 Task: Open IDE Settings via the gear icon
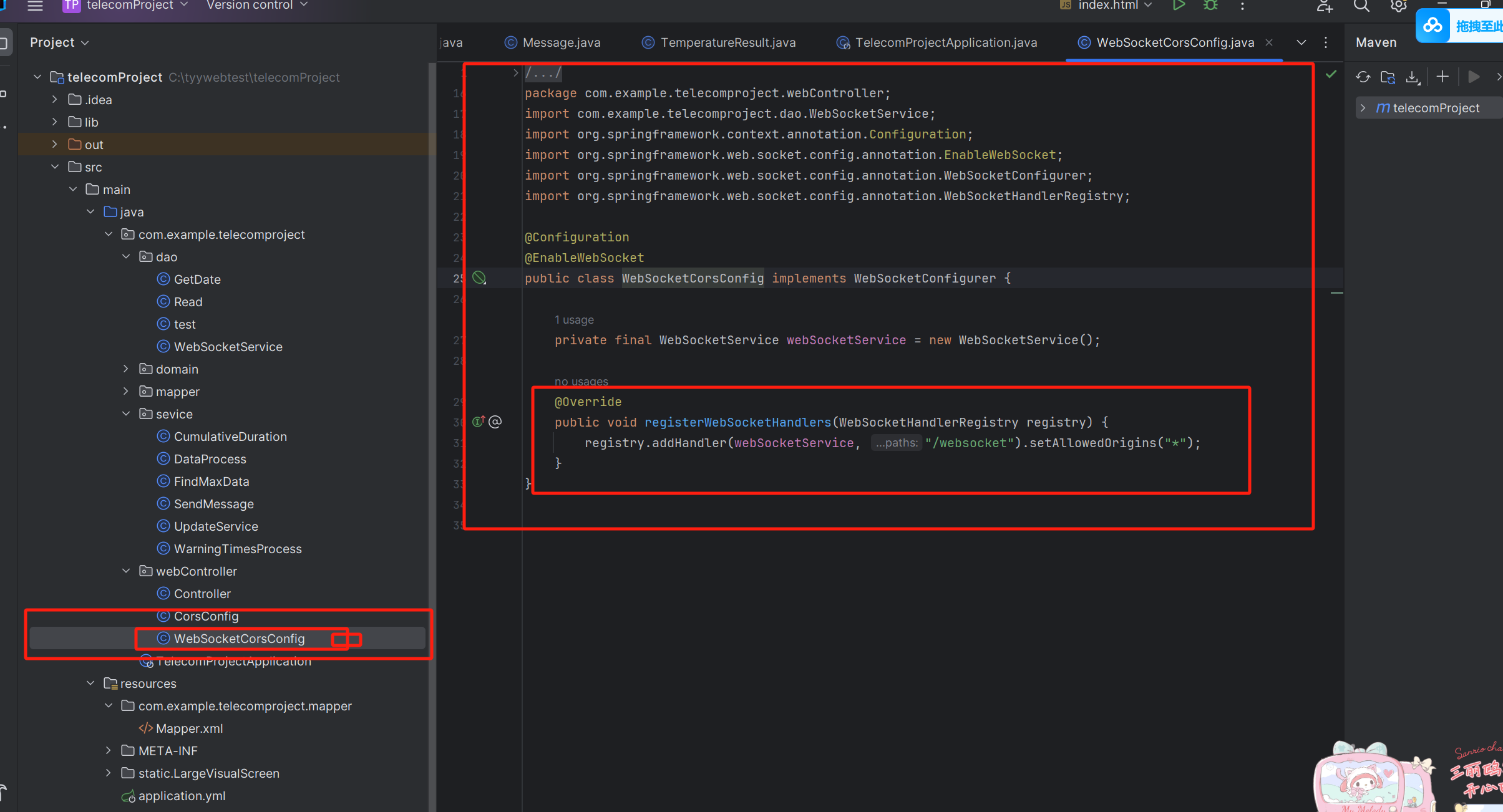(1399, 6)
